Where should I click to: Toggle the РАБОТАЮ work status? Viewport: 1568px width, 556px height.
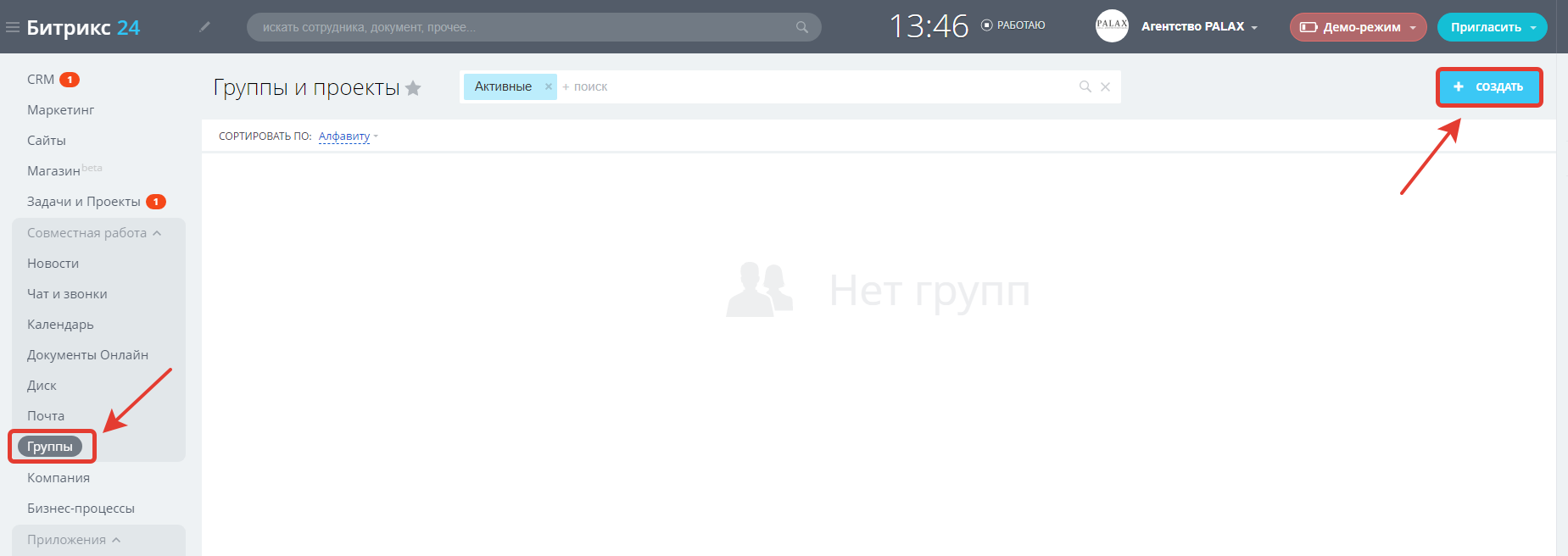click(x=1013, y=25)
